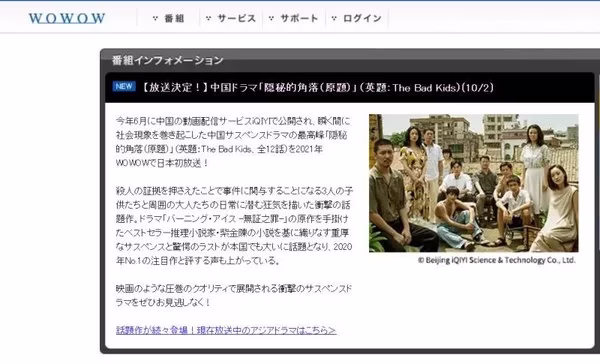Click the WOWOW logo
The width and height of the screenshot is (600, 364).
pos(67,18)
